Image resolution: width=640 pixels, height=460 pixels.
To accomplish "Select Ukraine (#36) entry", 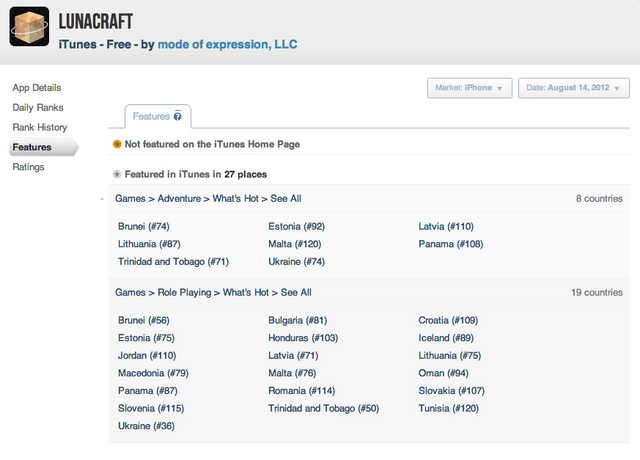I will pyautogui.click(x=146, y=425).
